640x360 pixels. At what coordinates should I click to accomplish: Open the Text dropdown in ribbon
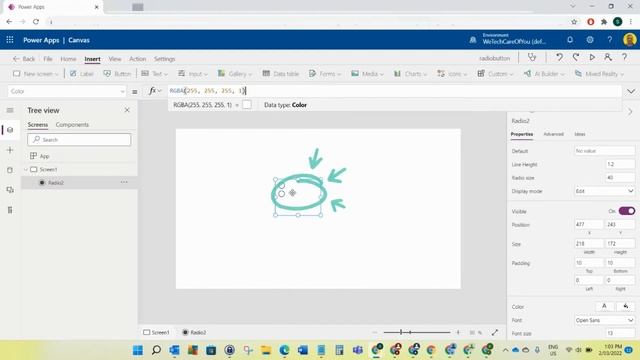click(154, 74)
